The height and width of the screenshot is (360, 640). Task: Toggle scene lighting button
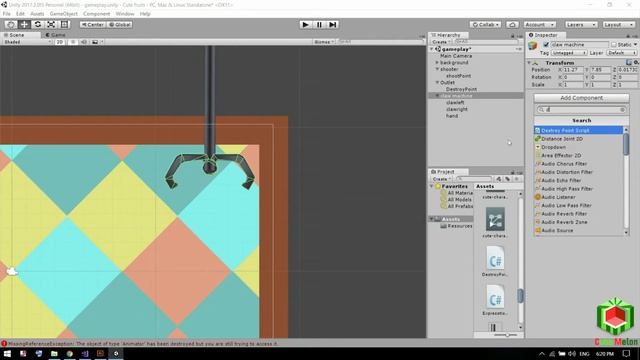(x=73, y=42)
